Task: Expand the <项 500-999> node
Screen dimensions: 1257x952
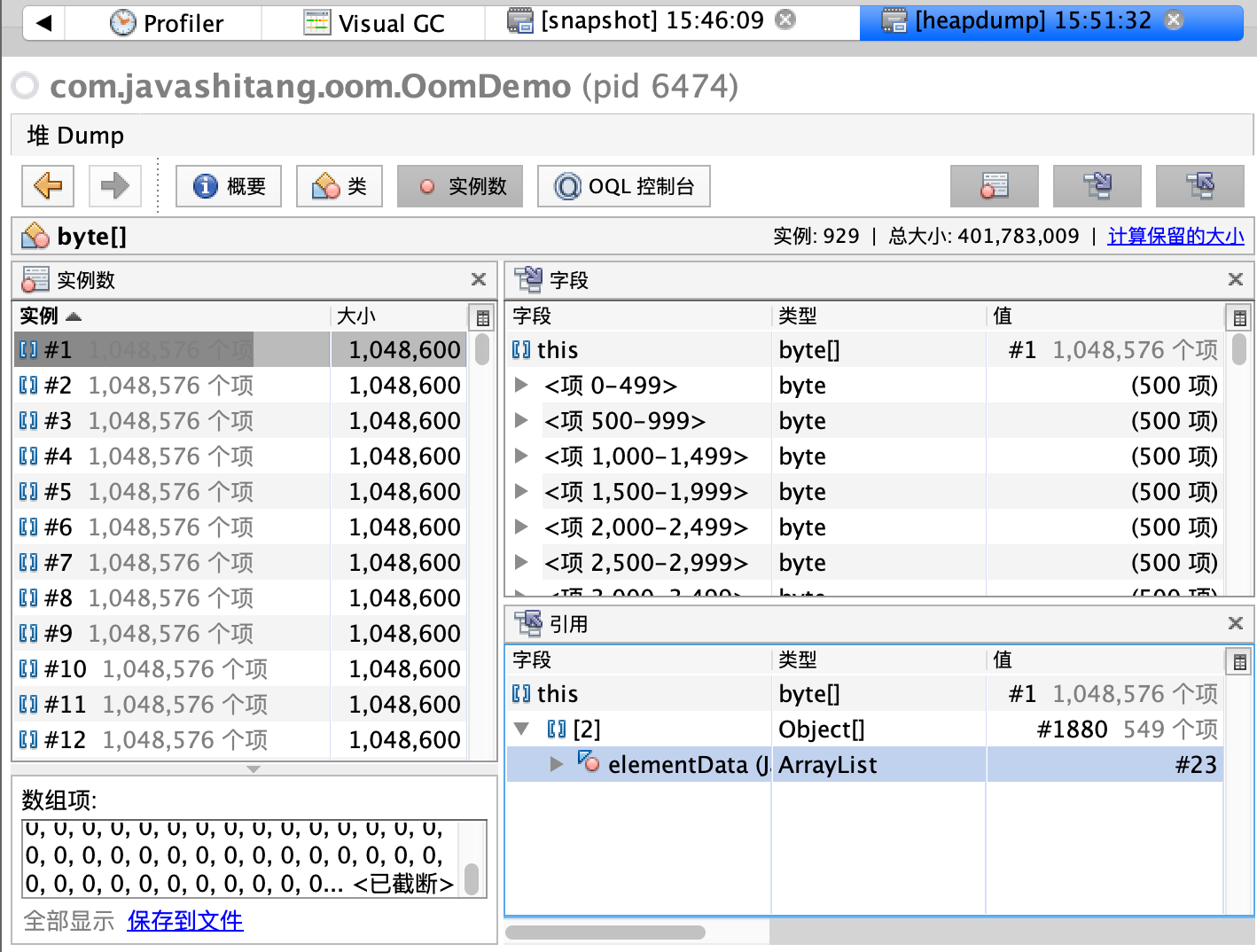Action: pos(521,420)
